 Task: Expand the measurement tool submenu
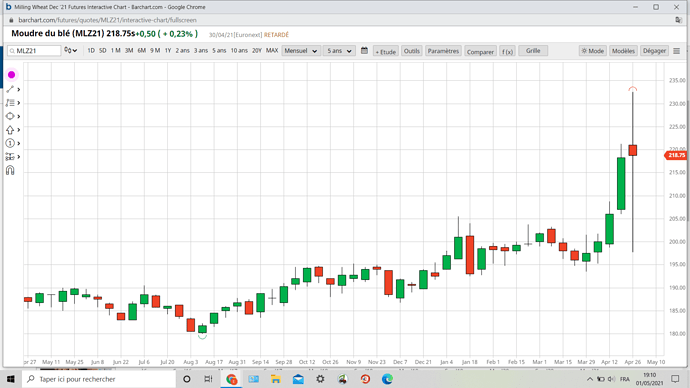(x=18, y=157)
